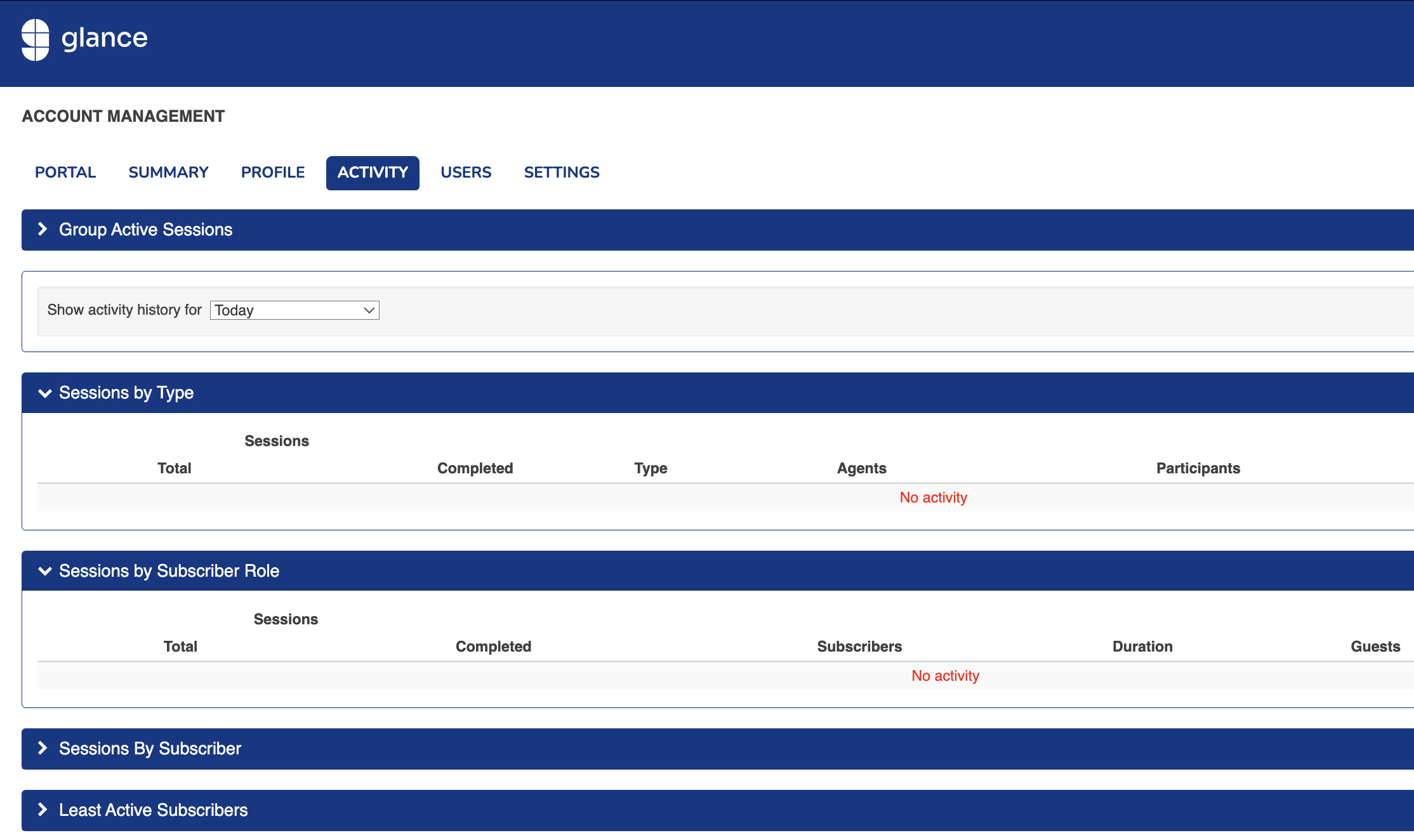Go to the Profile tab

click(x=273, y=173)
